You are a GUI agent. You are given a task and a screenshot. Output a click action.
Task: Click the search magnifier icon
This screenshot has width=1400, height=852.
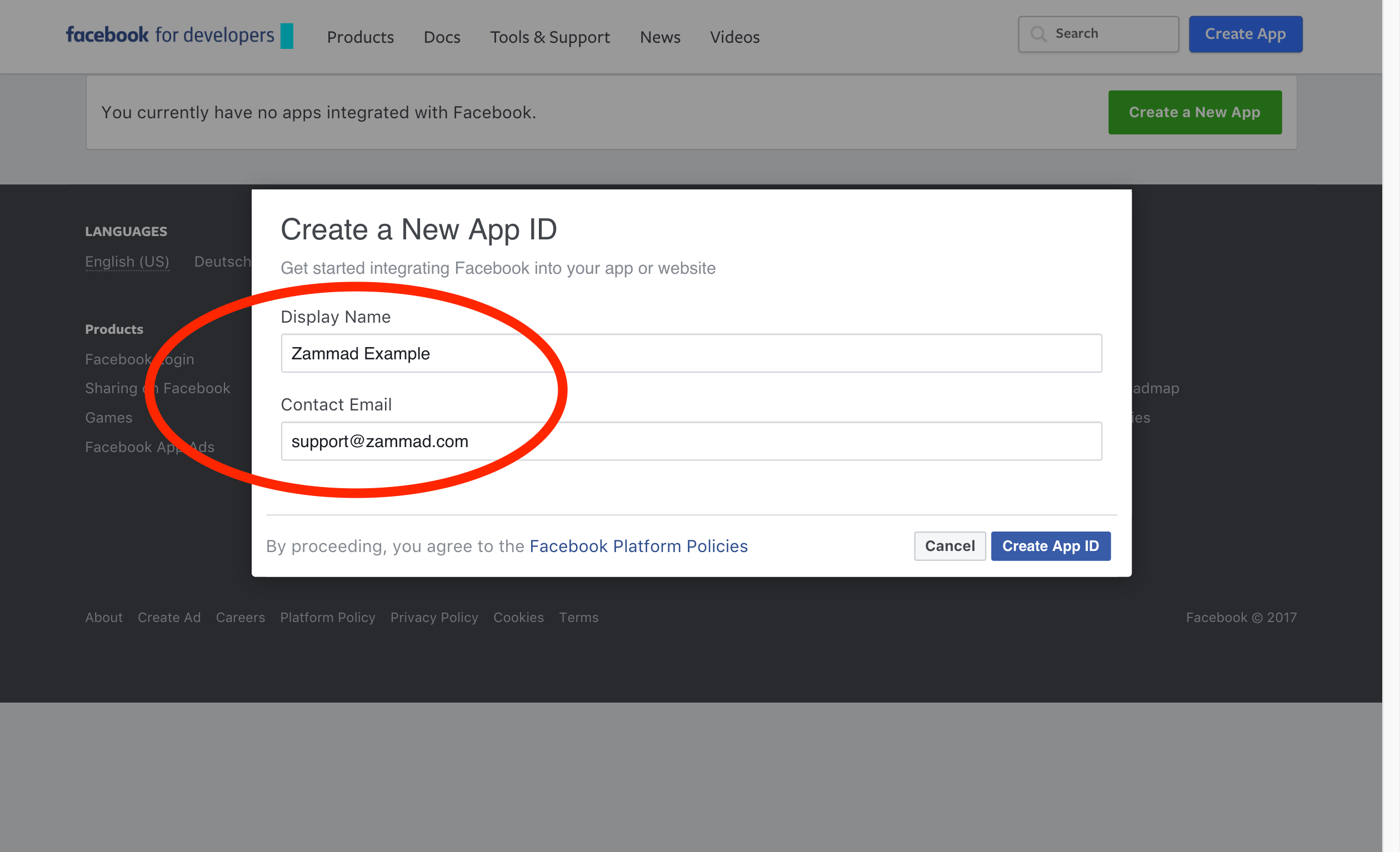click(x=1038, y=34)
